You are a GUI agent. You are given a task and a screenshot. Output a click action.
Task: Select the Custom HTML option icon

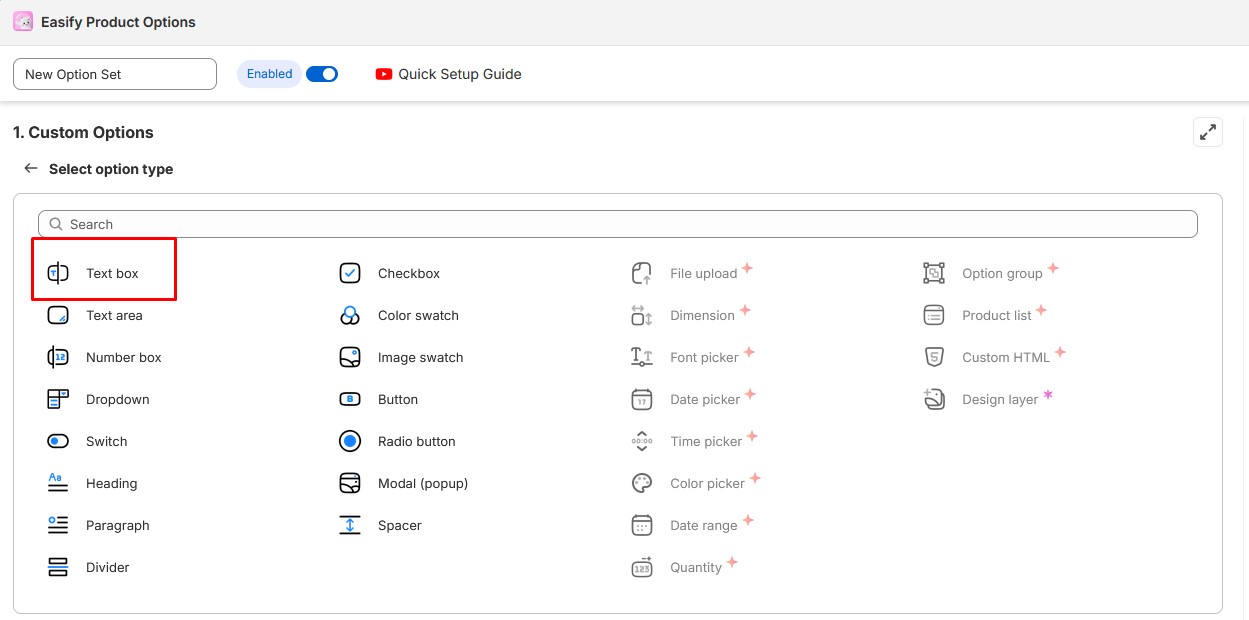pyautogui.click(x=933, y=357)
